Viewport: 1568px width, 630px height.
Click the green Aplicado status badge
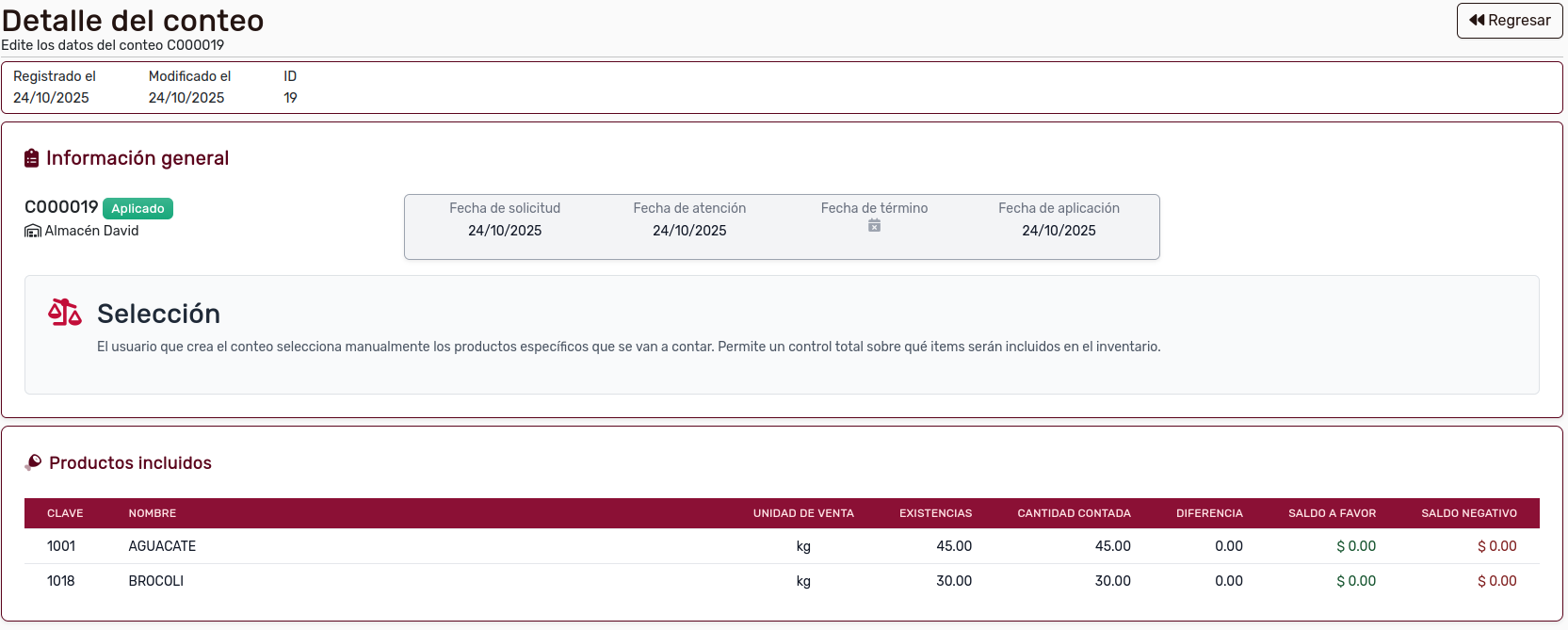(137, 208)
